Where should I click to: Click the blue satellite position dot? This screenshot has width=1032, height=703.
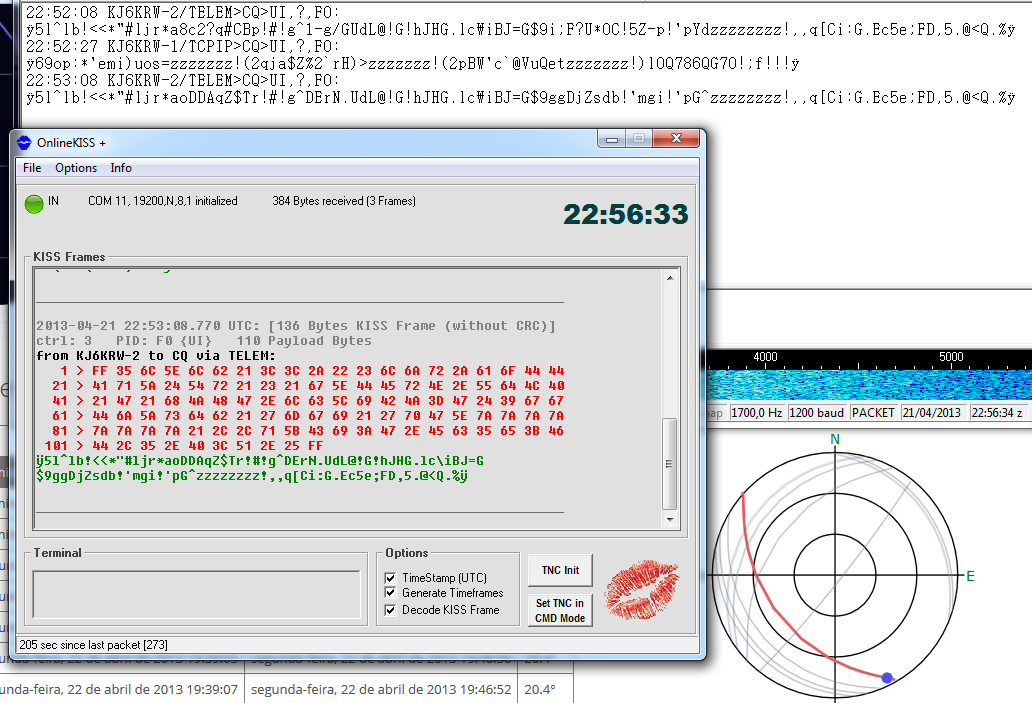pos(887,678)
